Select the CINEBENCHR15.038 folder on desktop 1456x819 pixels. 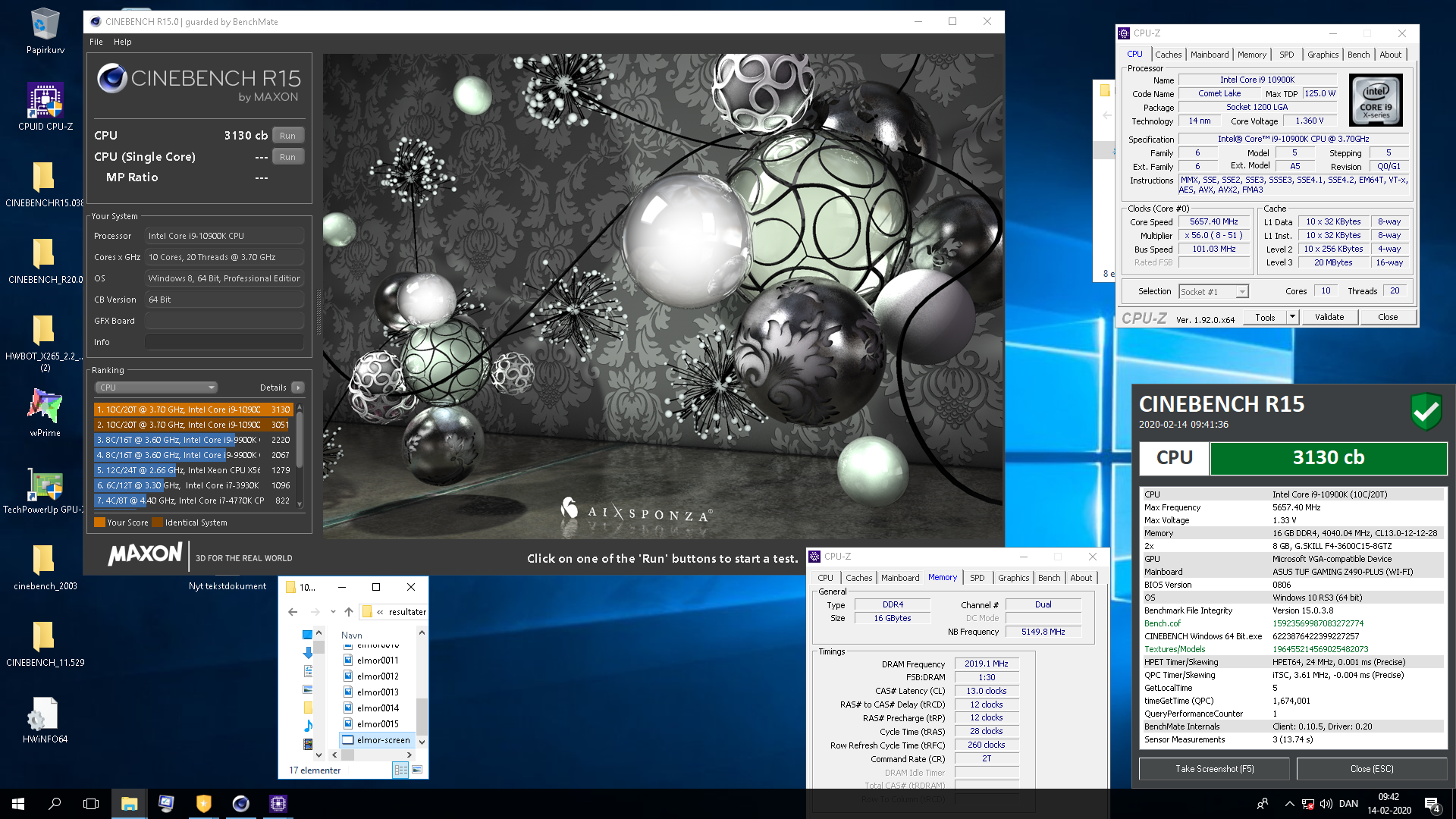tap(43, 184)
